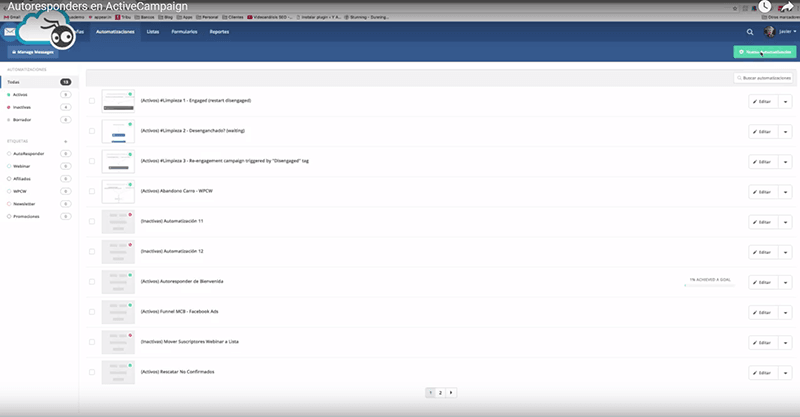Click the next page arrow in pagination
Image resolution: width=800 pixels, height=417 pixels.
[451, 393]
